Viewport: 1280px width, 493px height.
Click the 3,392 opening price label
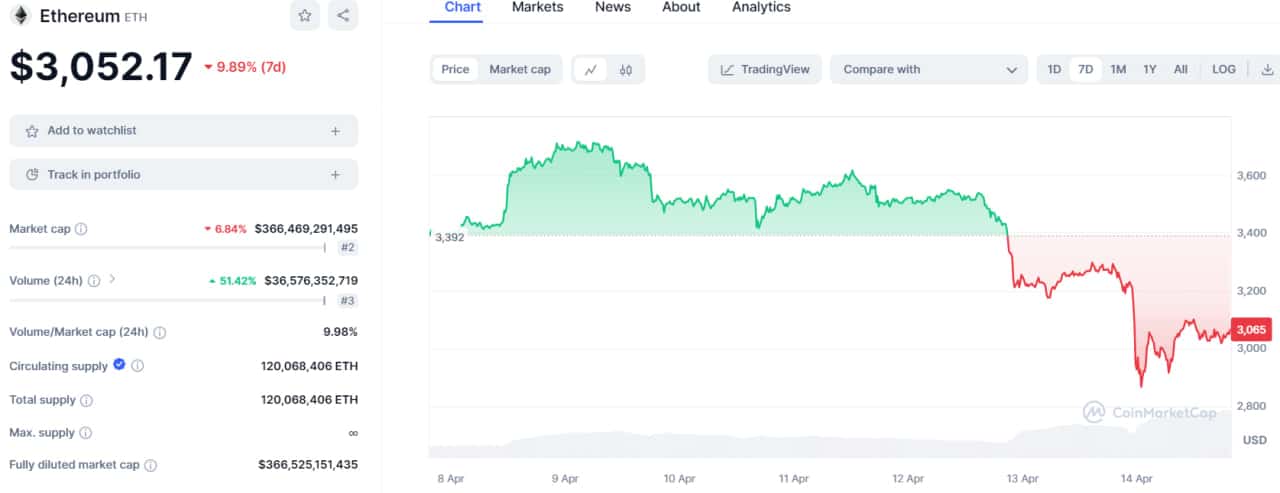[x=449, y=238]
